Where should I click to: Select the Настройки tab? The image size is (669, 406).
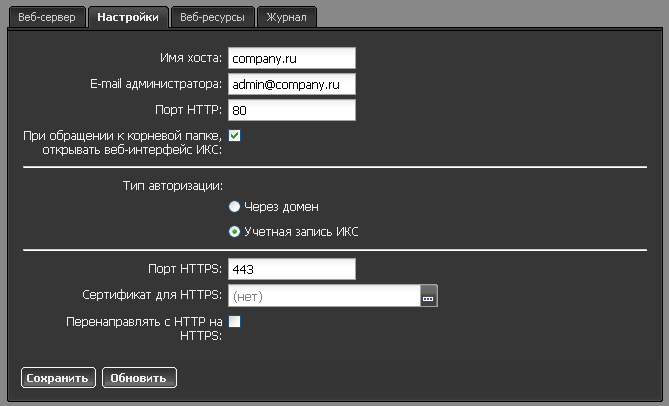click(x=127, y=17)
